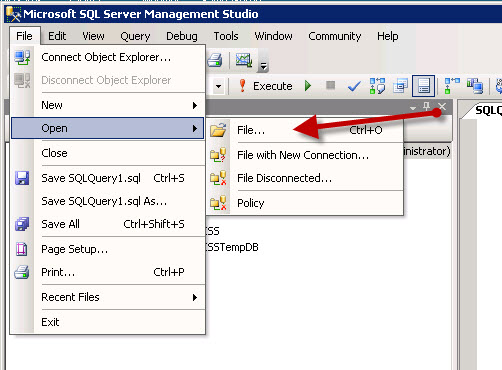The height and width of the screenshot is (370, 502).
Task: Open the View menu
Action: coord(93,36)
